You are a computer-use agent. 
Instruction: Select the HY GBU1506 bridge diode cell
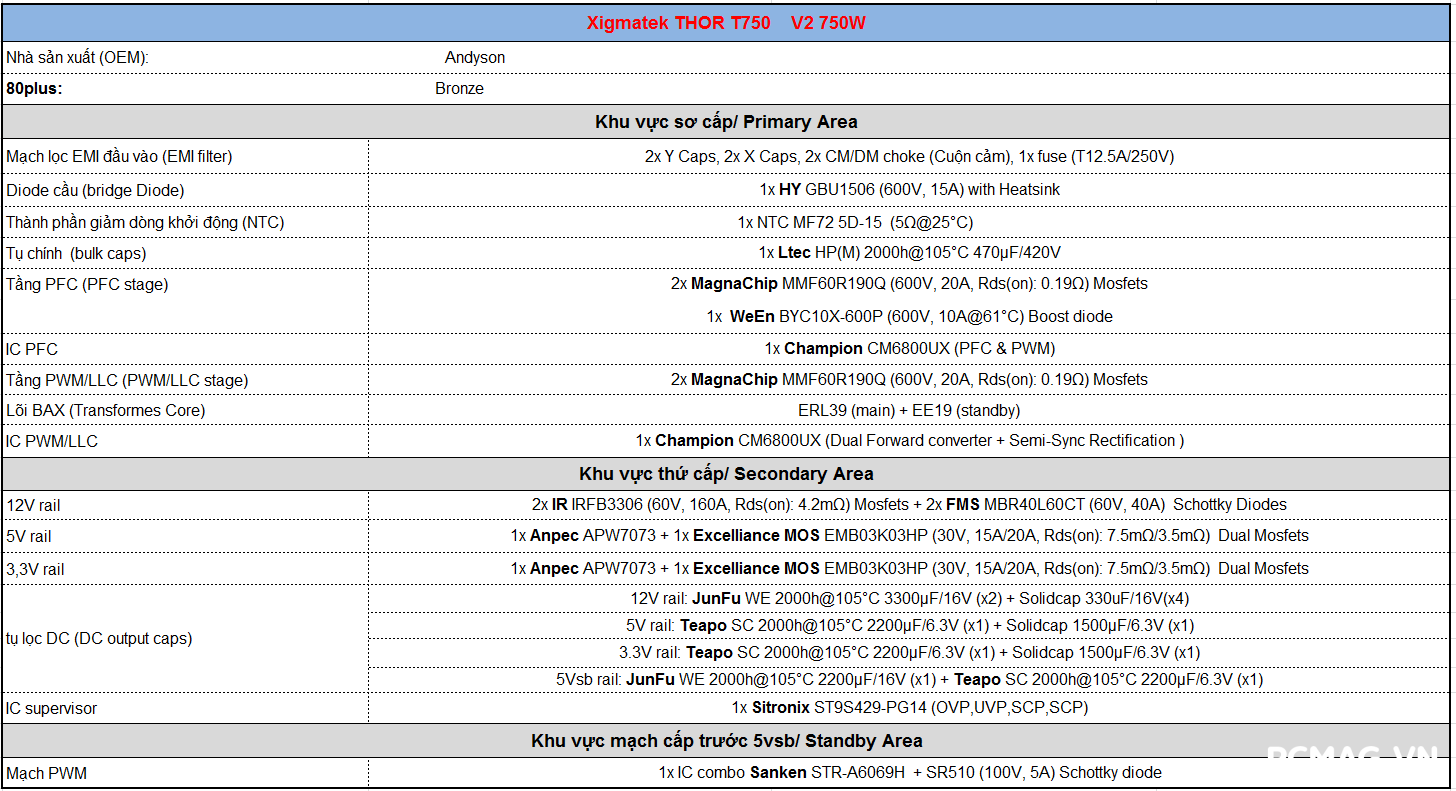point(909,190)
